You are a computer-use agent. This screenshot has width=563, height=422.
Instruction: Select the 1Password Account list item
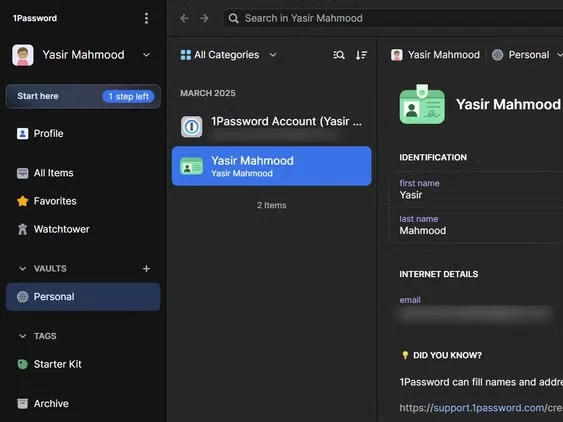(x=272, y=126)
